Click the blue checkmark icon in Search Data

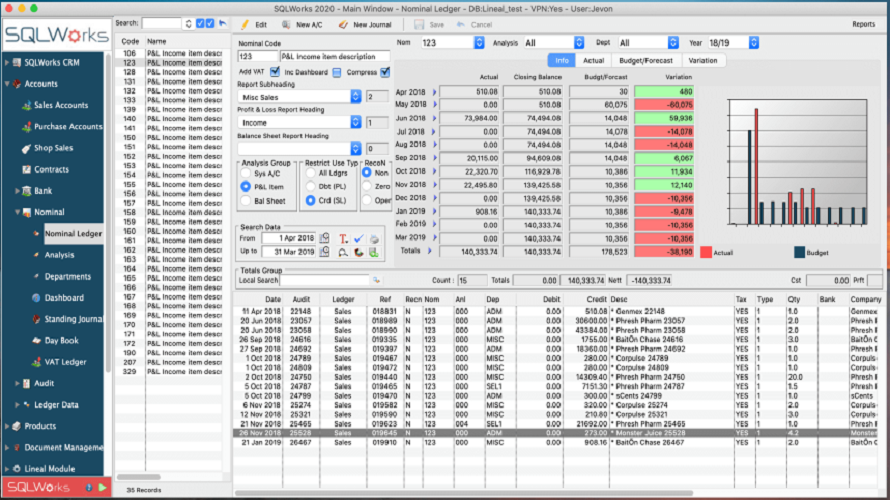(358, 238)
